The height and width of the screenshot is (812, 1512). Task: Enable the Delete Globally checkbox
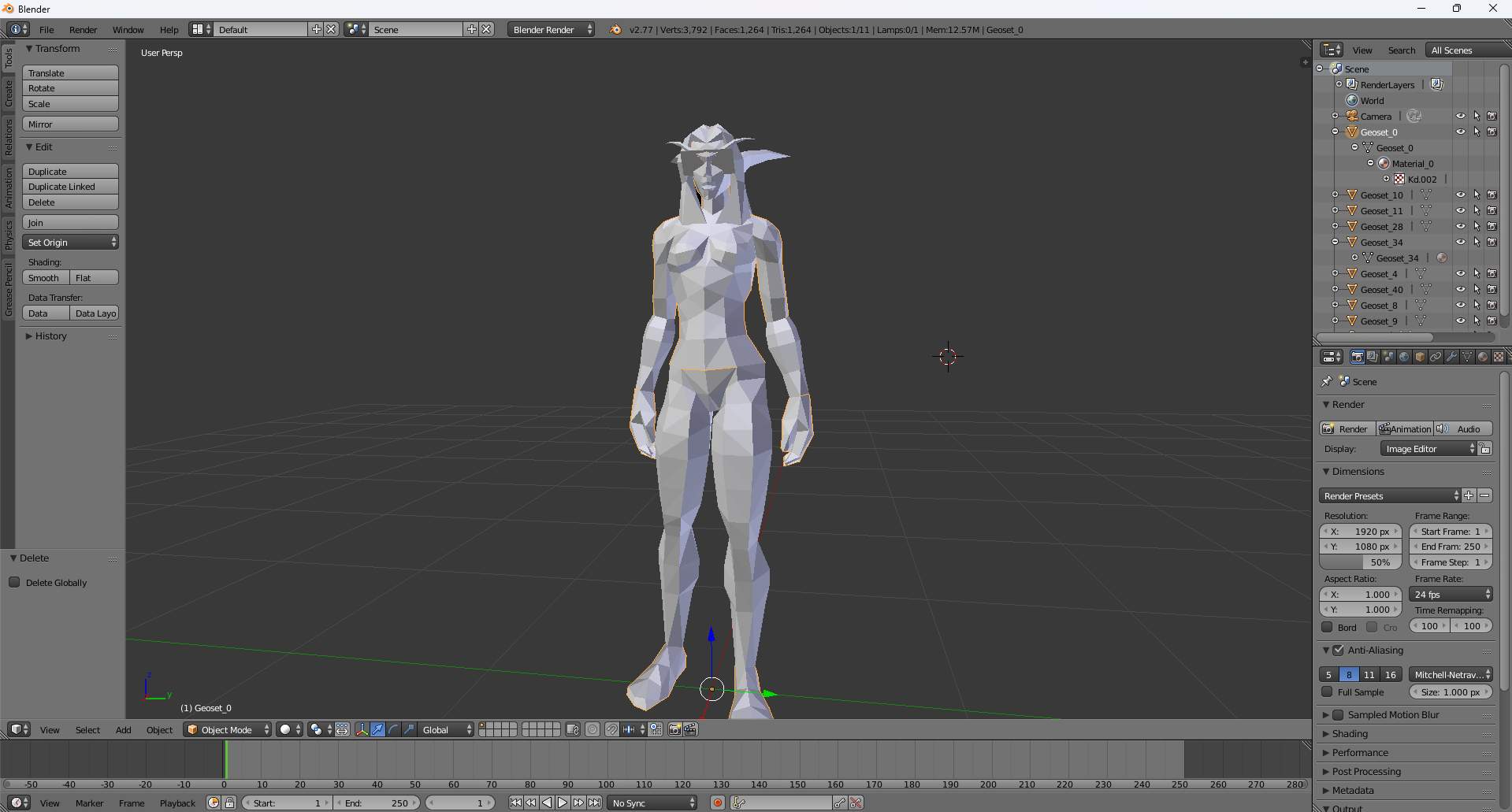(14, 583)
